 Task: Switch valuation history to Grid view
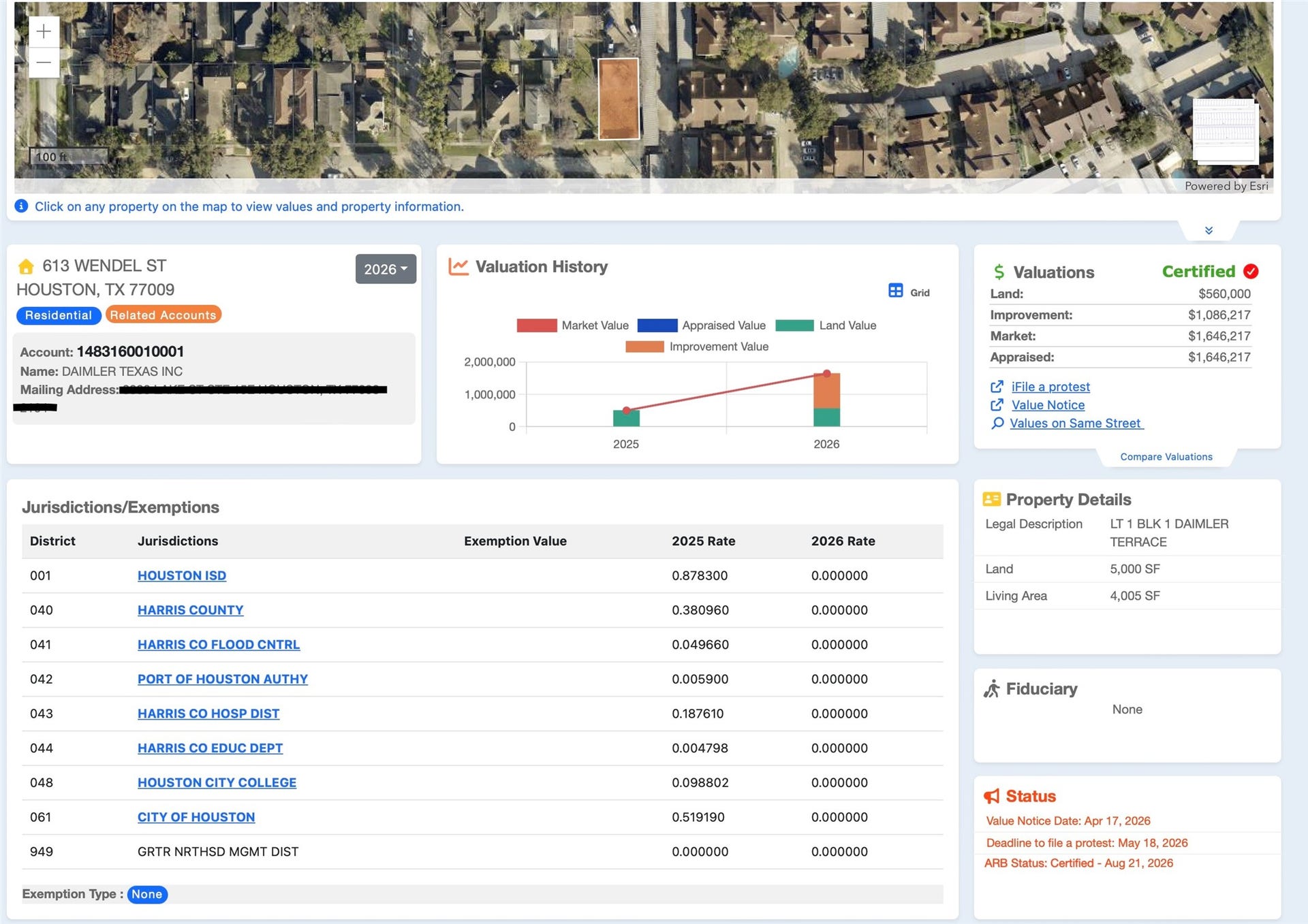coord(909,291)
